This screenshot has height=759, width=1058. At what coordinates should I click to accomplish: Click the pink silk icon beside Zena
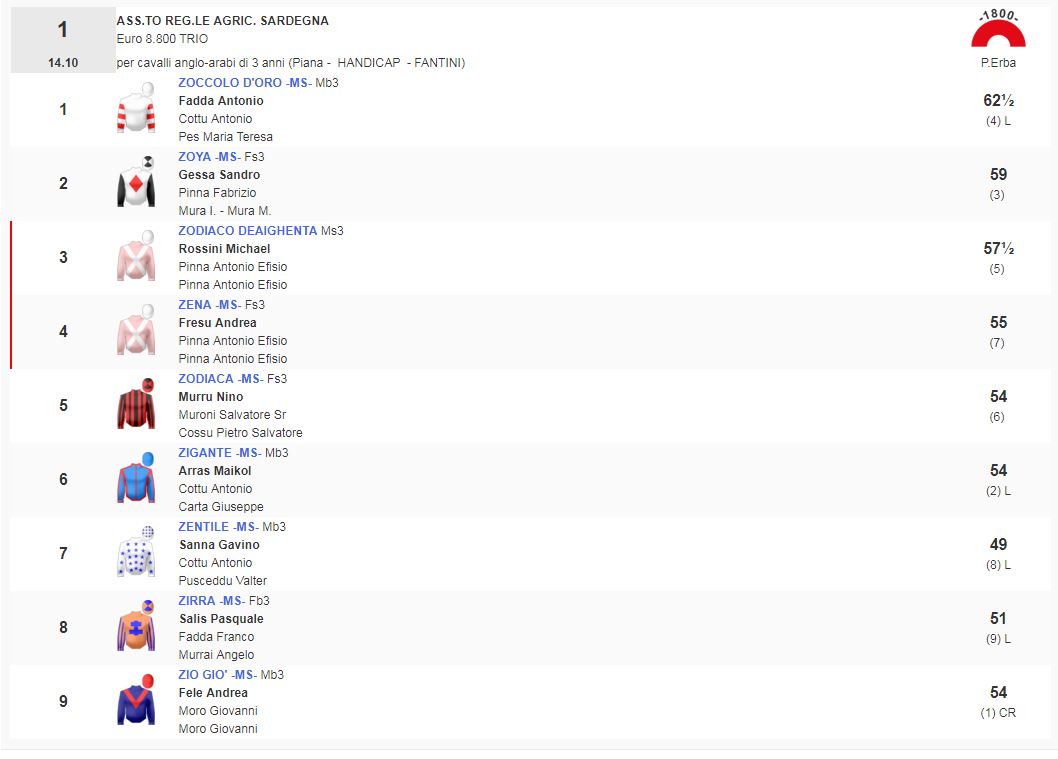tap(136, 331)
